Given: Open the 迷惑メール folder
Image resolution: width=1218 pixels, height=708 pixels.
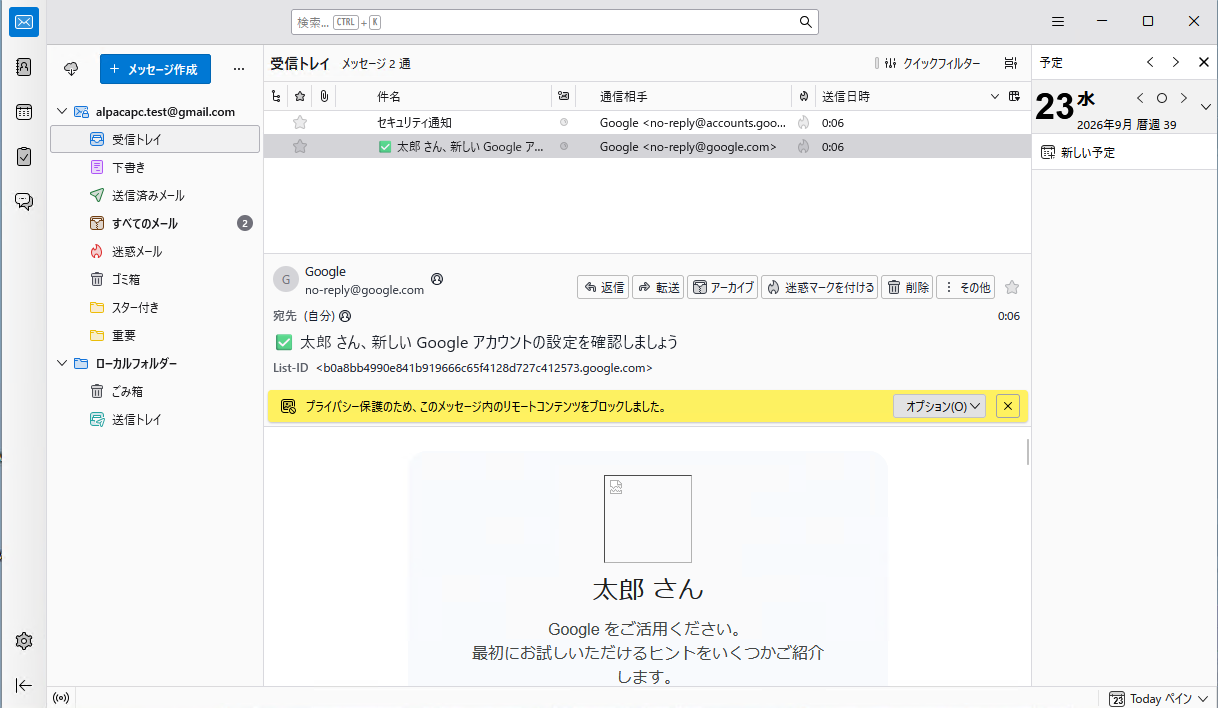Looking at the screenshot, I should tap(155, 251).
